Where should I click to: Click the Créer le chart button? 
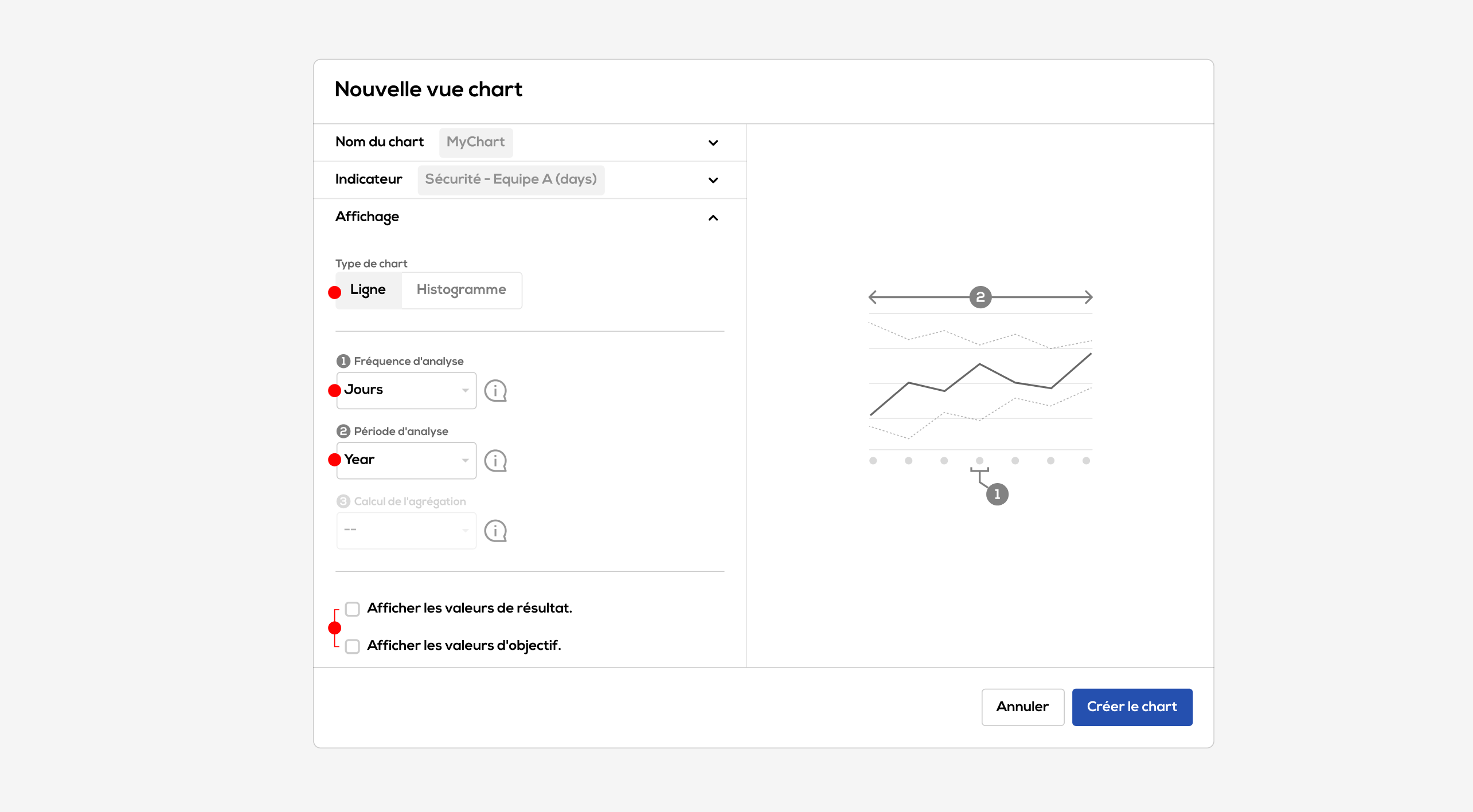(1132, 707)
